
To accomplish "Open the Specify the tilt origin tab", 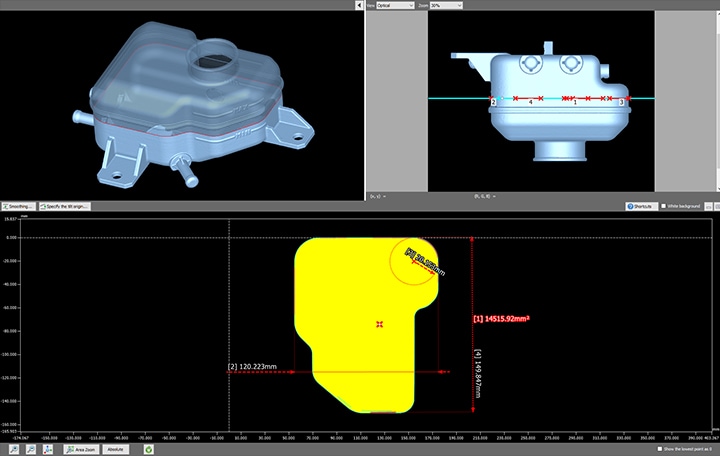I will click(64, 205).
